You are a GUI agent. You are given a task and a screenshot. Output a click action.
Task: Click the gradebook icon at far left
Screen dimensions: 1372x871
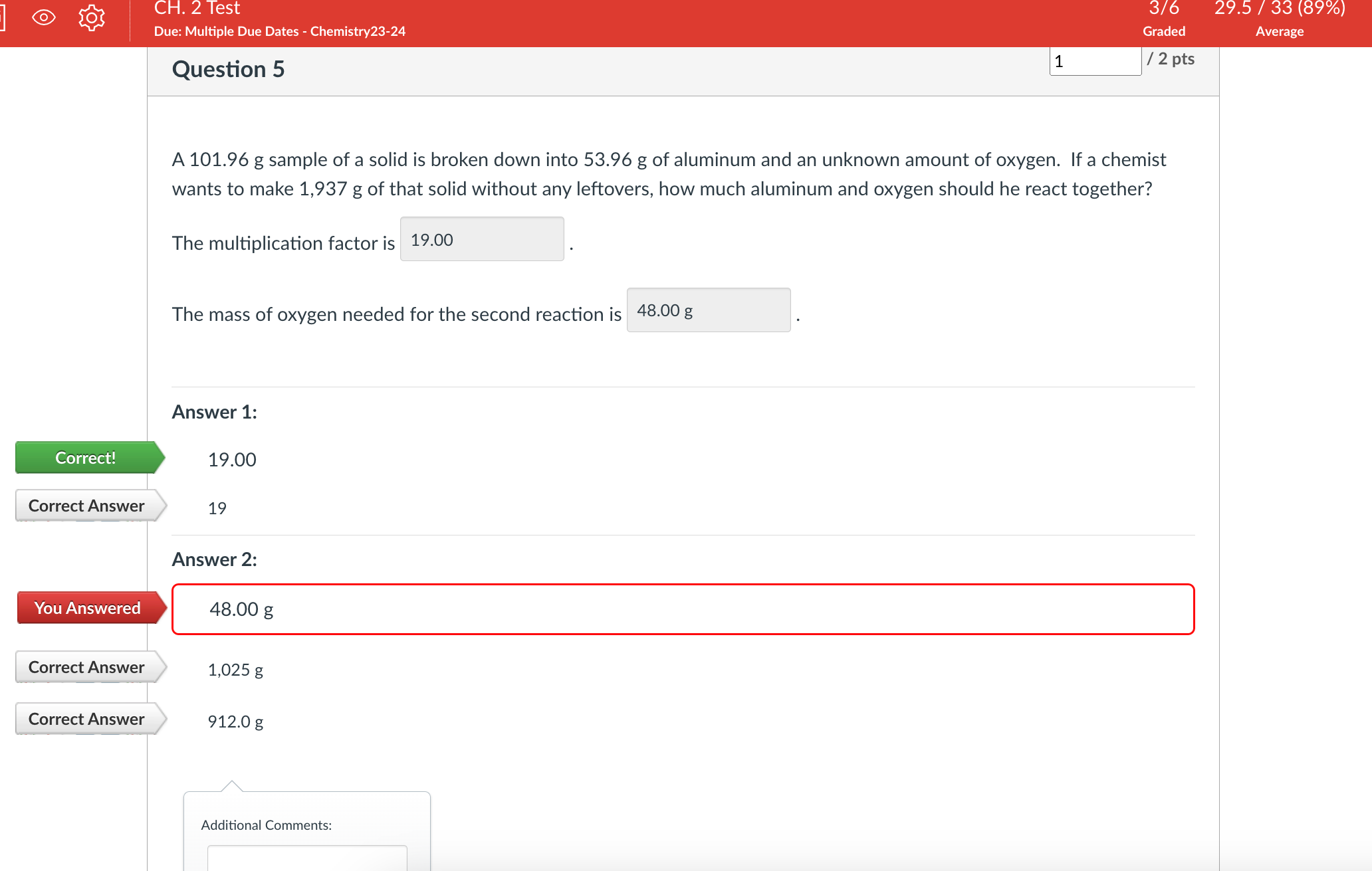pyautogui.click(x=2, y=17)
